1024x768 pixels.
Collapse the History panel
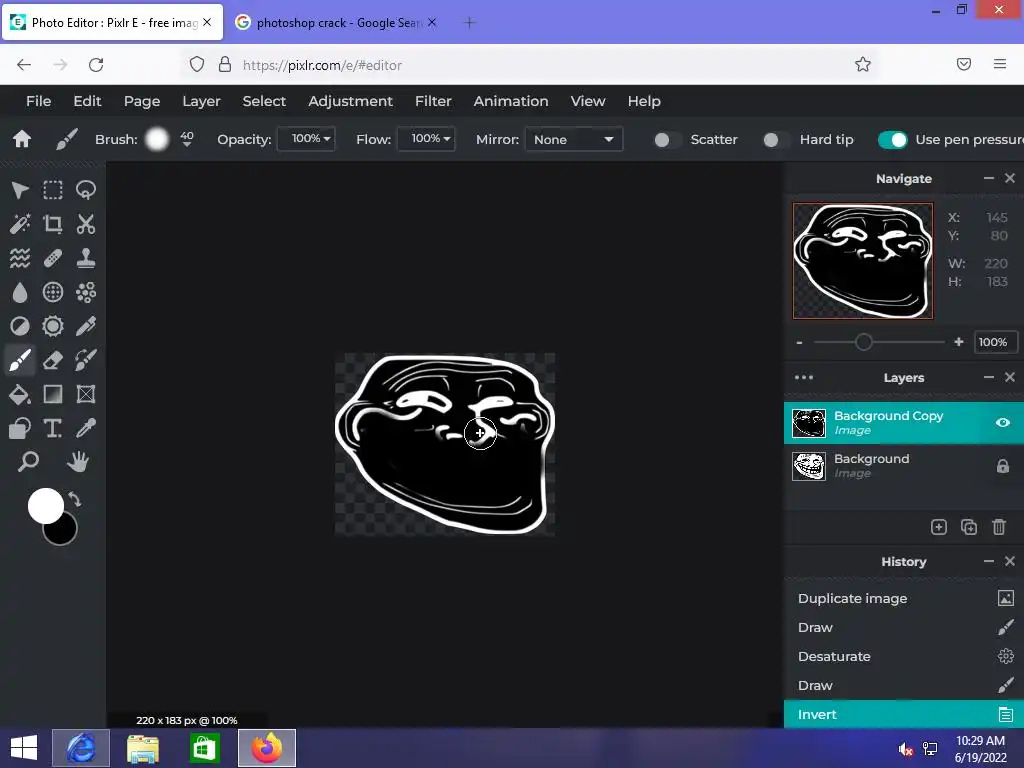(989, 562)
